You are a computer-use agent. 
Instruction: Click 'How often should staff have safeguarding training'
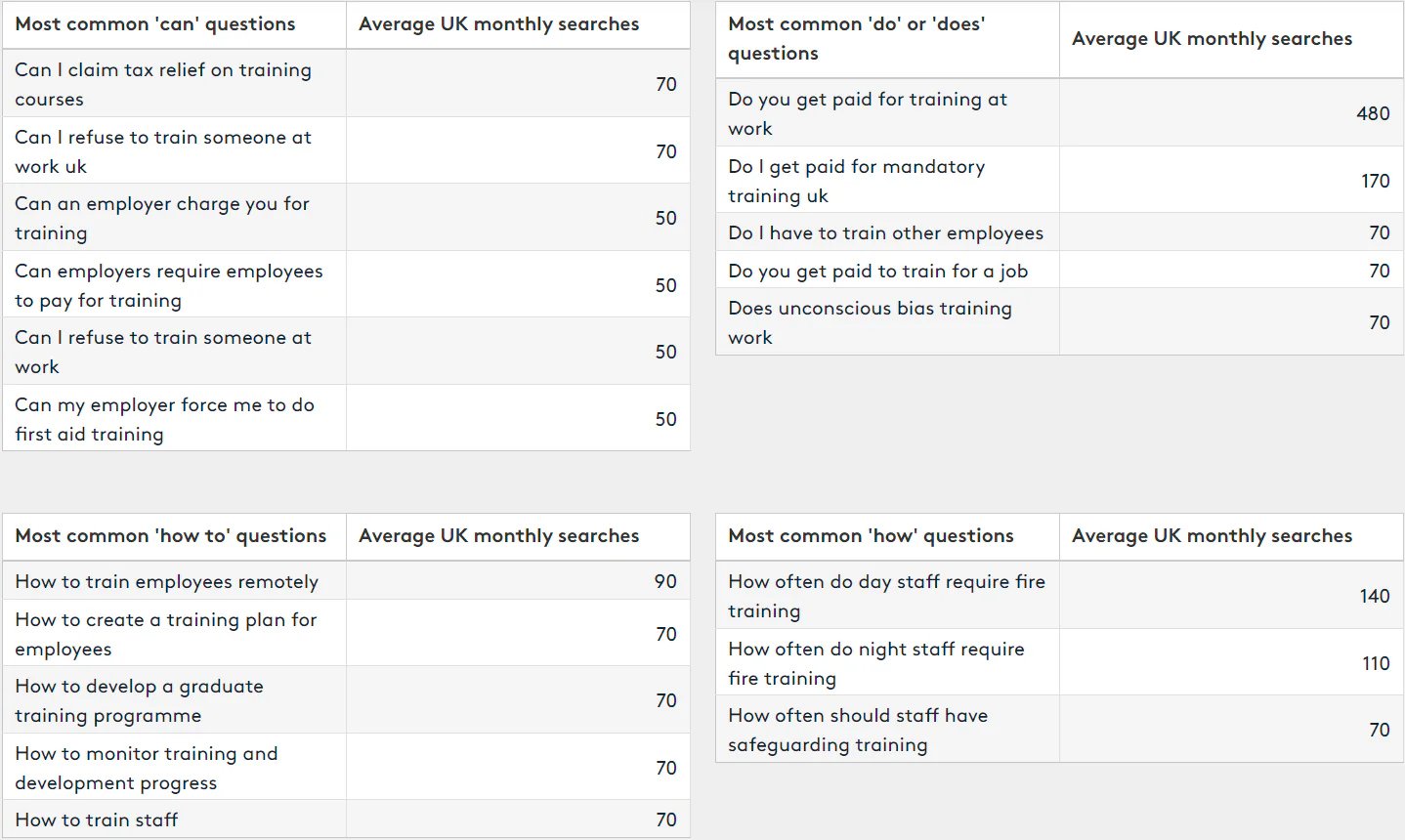pyautogui.click(x=858, y=730)
